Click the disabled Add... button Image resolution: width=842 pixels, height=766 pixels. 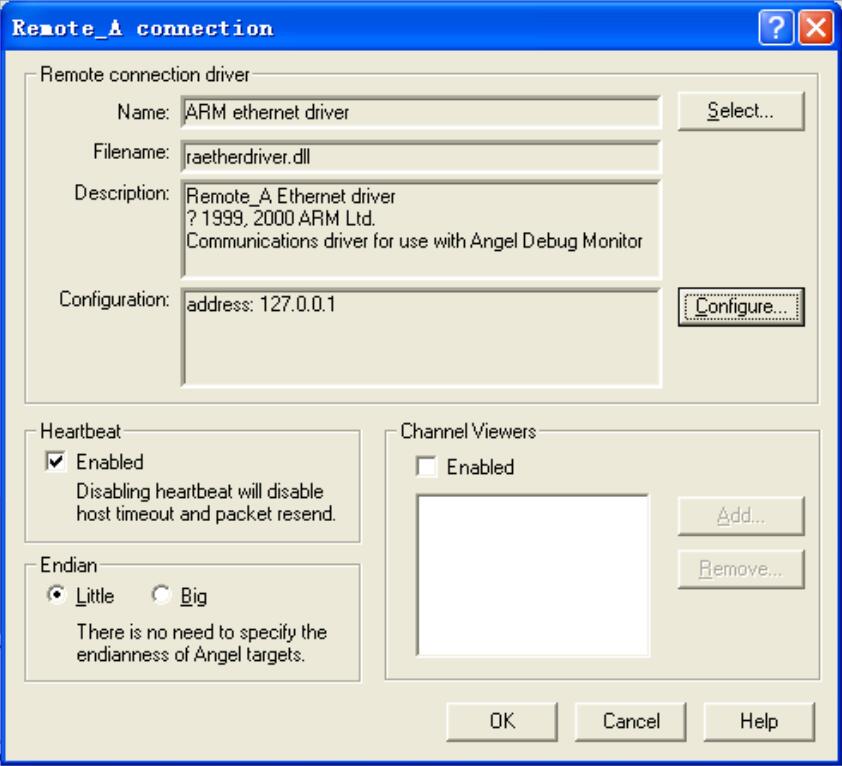coord(741,516)
